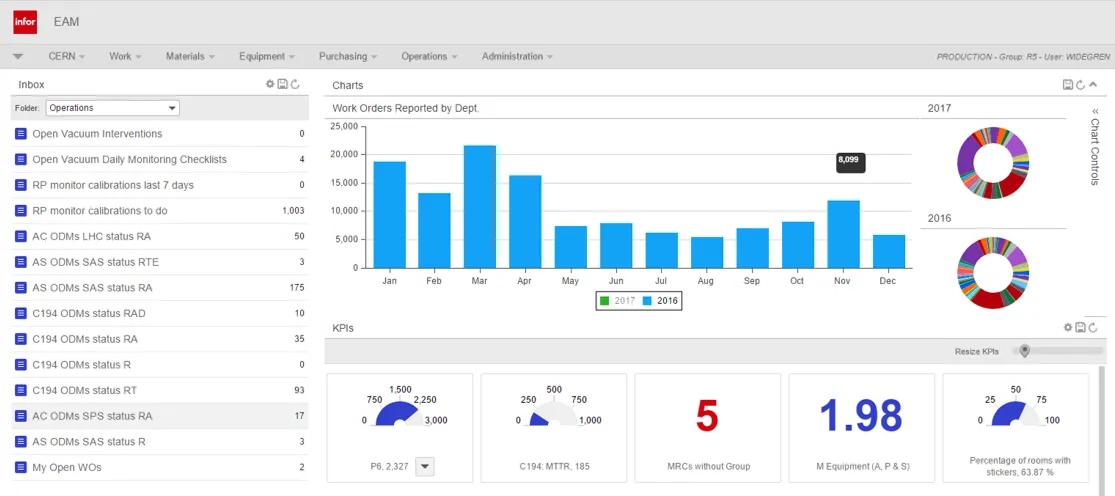This screenshot has height=496, width=1115.
Task: Select the 2016 donut chart
Action: [x=993, y=273]
